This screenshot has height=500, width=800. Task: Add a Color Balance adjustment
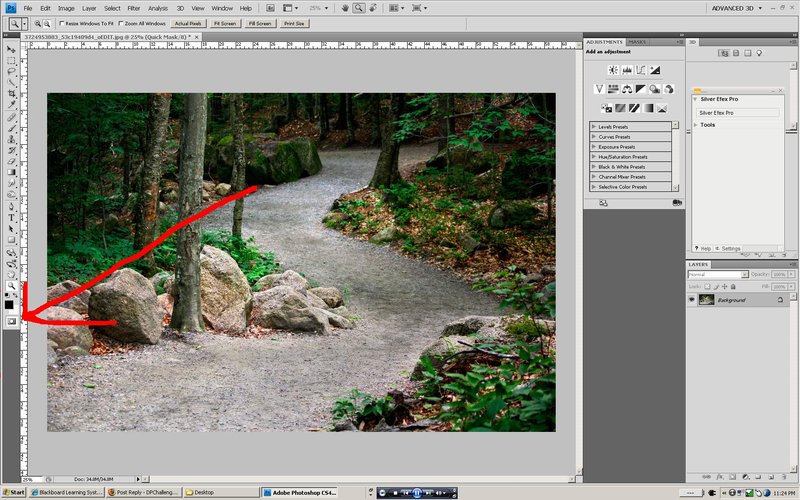tap(627, 89)
